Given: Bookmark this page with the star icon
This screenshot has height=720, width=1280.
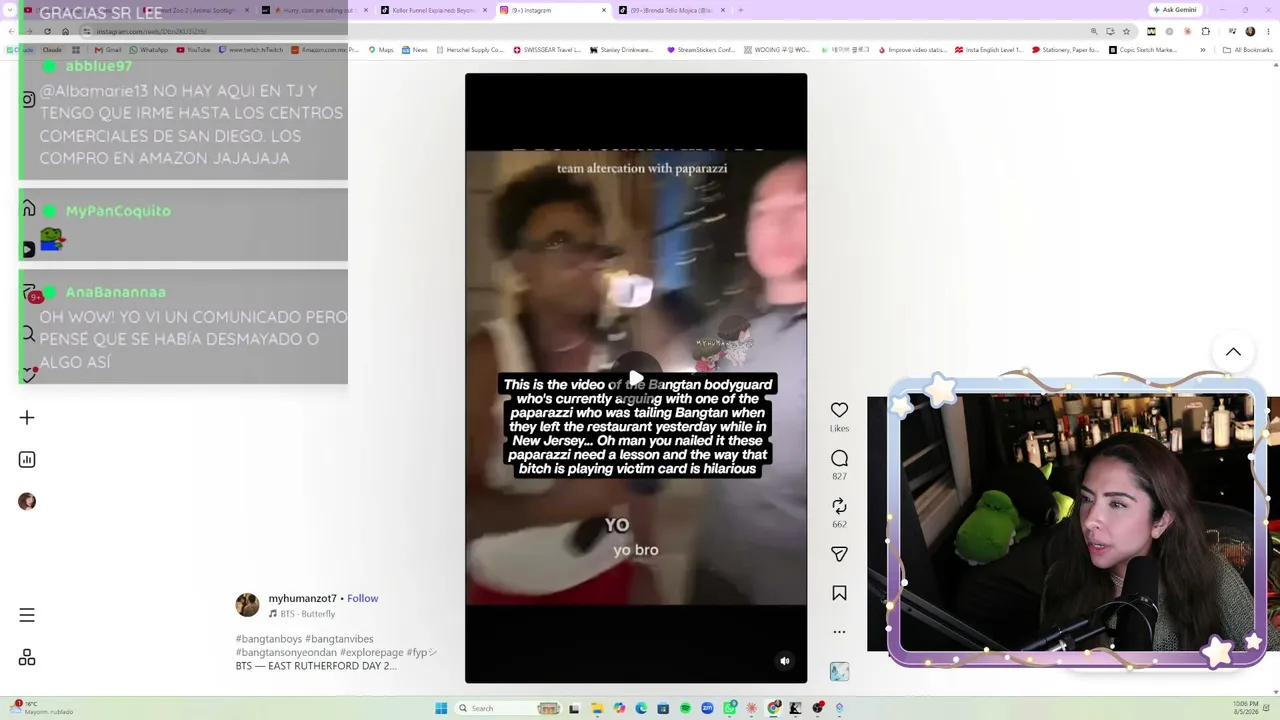Looking at the screenshot, I should (1126, 31).
